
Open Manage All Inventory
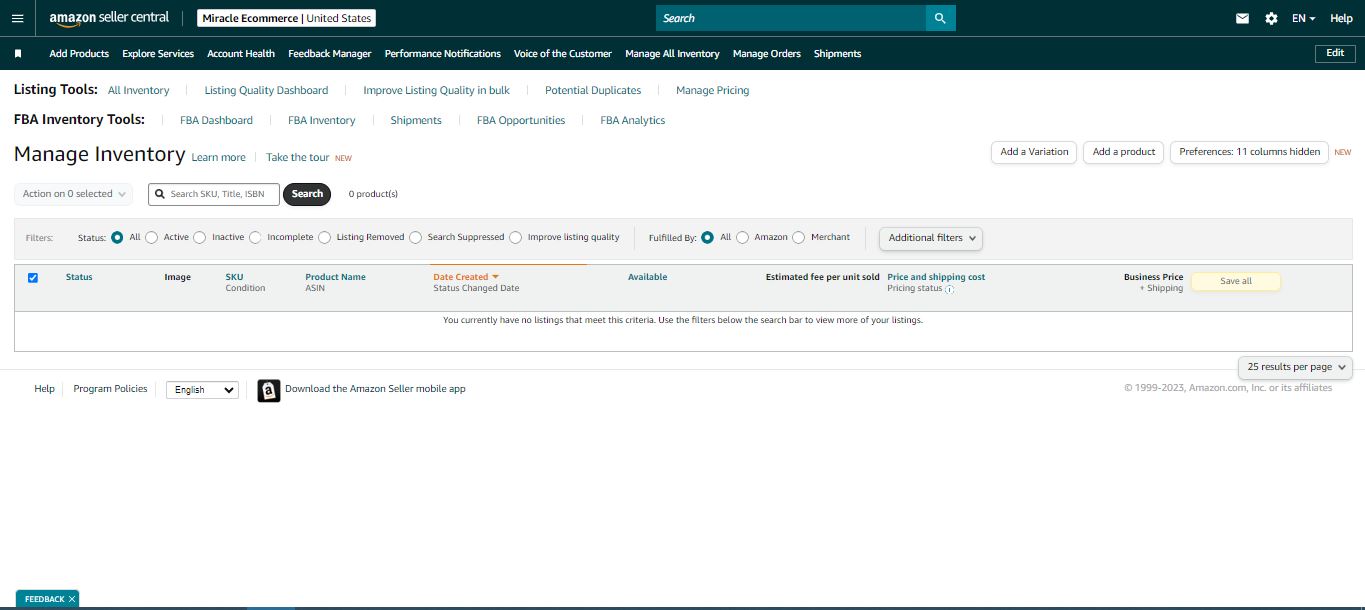(672, 54)
